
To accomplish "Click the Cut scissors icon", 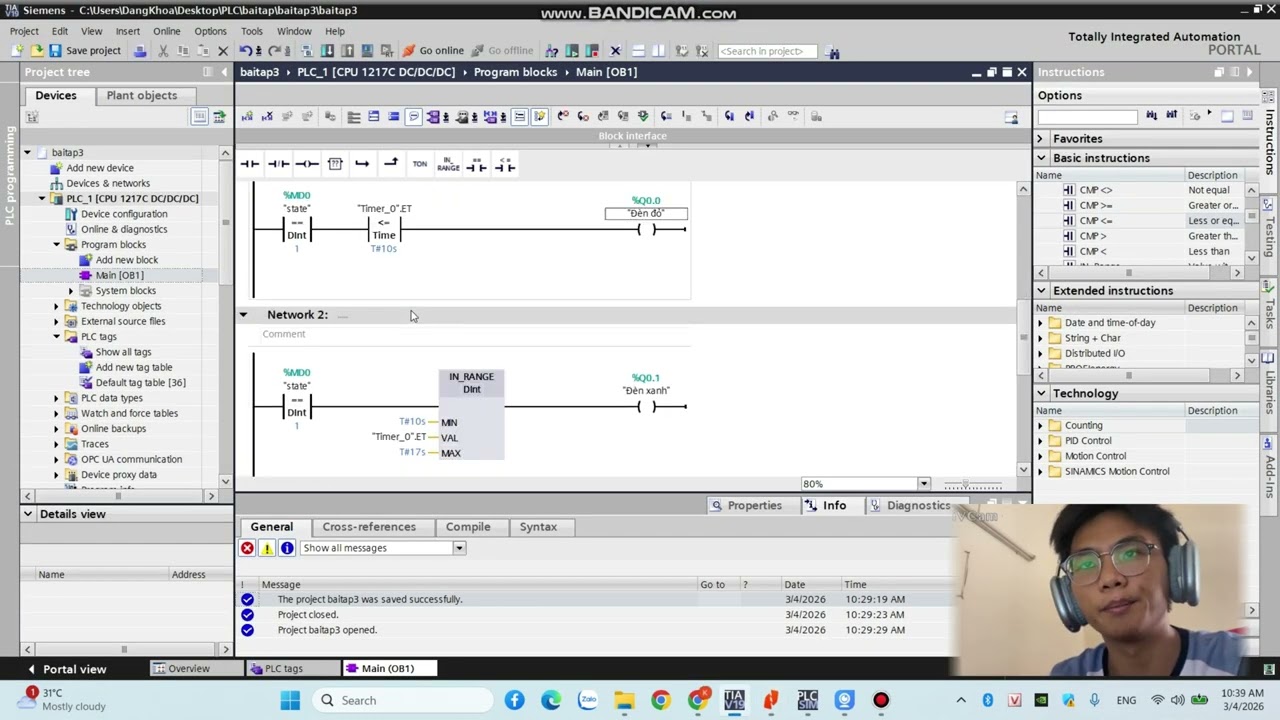I will [x=163, y=51].
